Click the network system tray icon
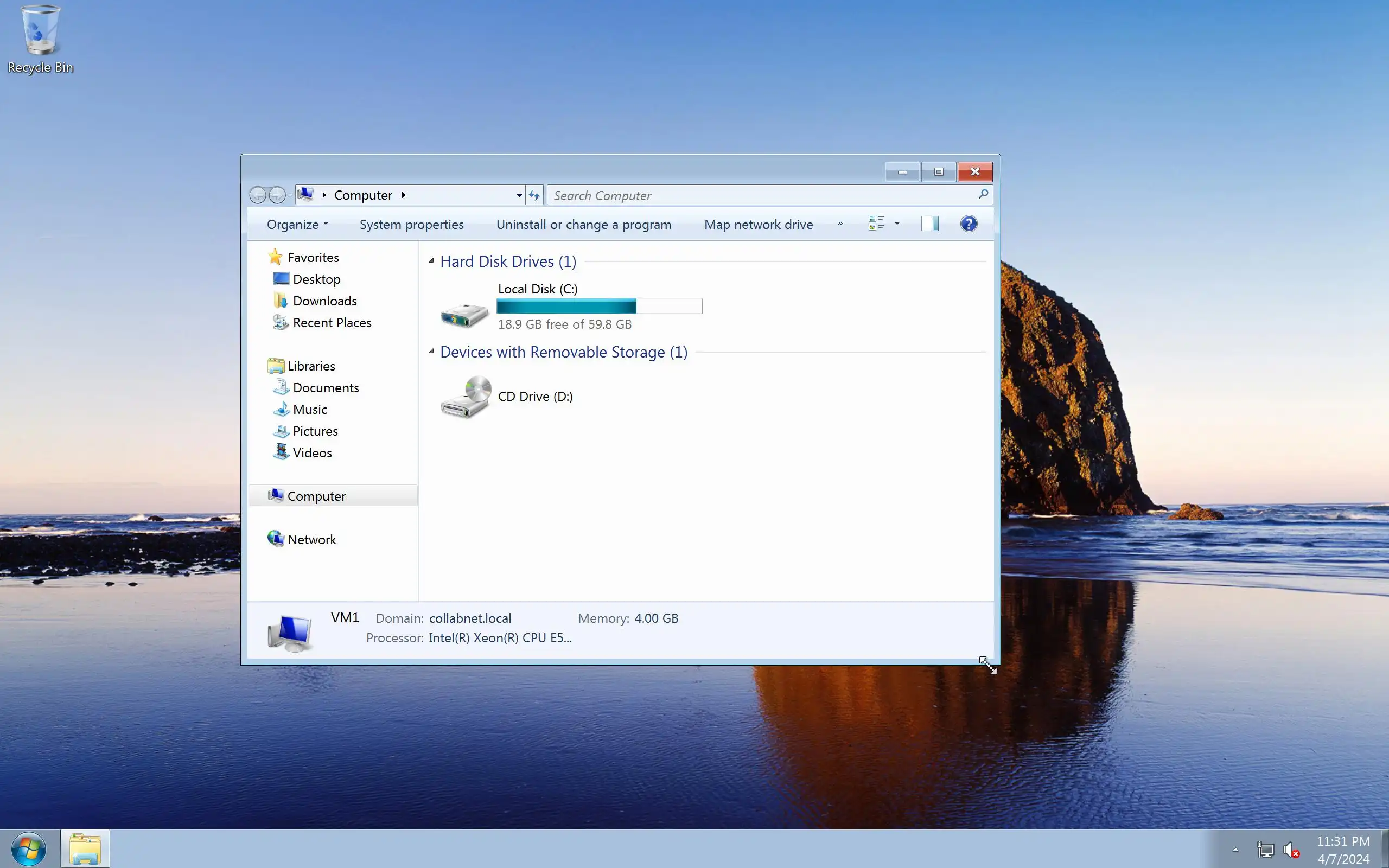The image size is (1389, 868). click(x=1265, y=849)
